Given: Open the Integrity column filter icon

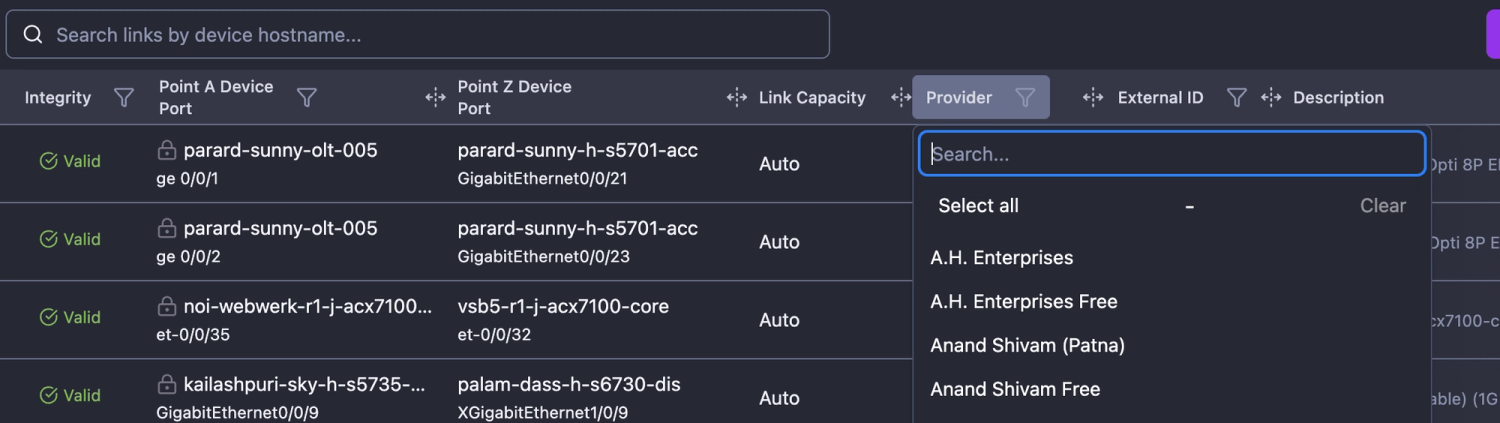Looking at the screenshot, I should click(124, 97).
